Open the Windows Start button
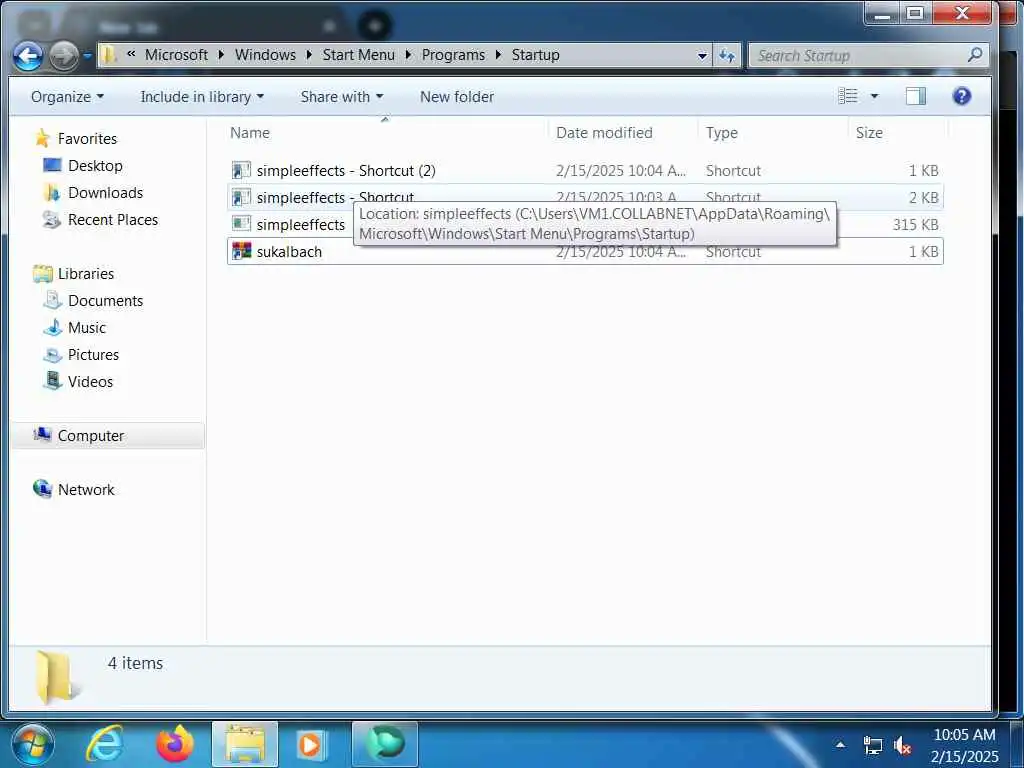 click(x=33, y=744)
